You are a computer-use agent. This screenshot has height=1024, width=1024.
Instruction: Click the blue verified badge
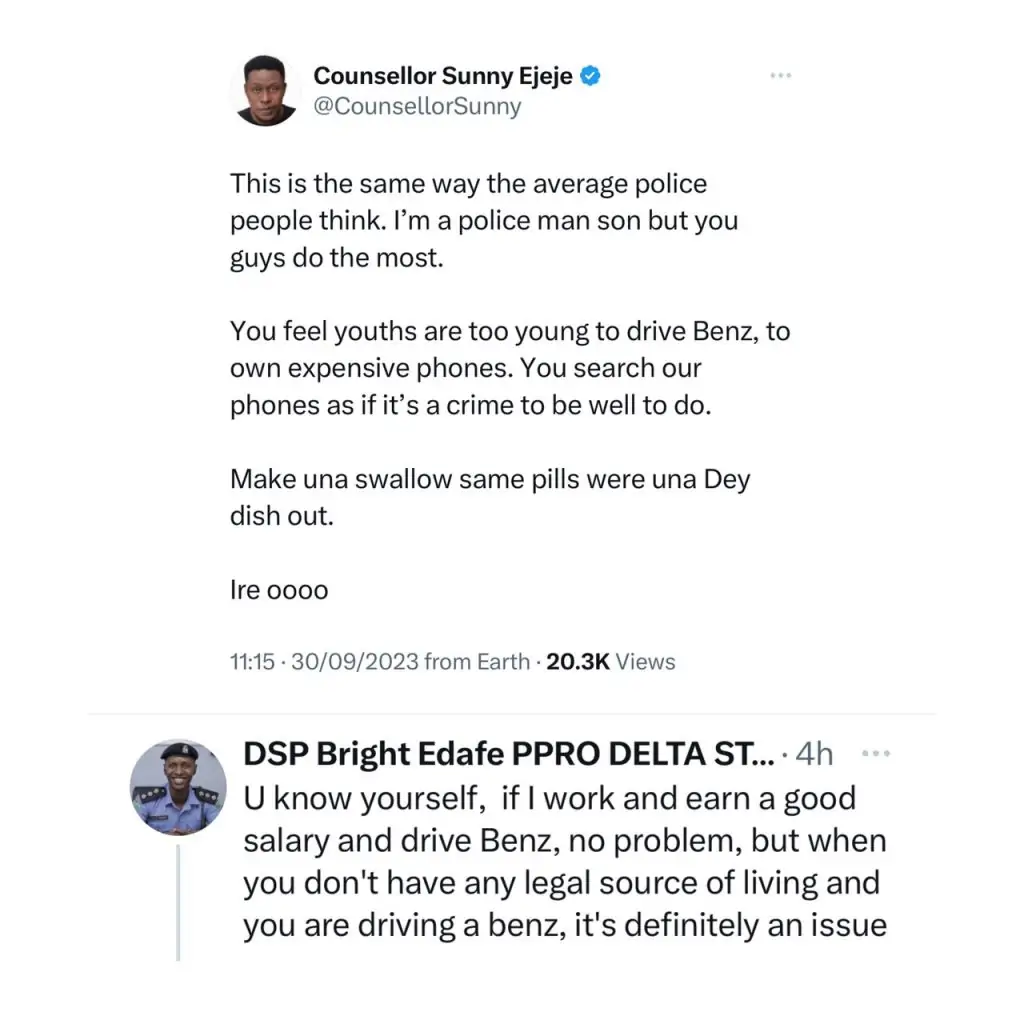pos(591,76)
